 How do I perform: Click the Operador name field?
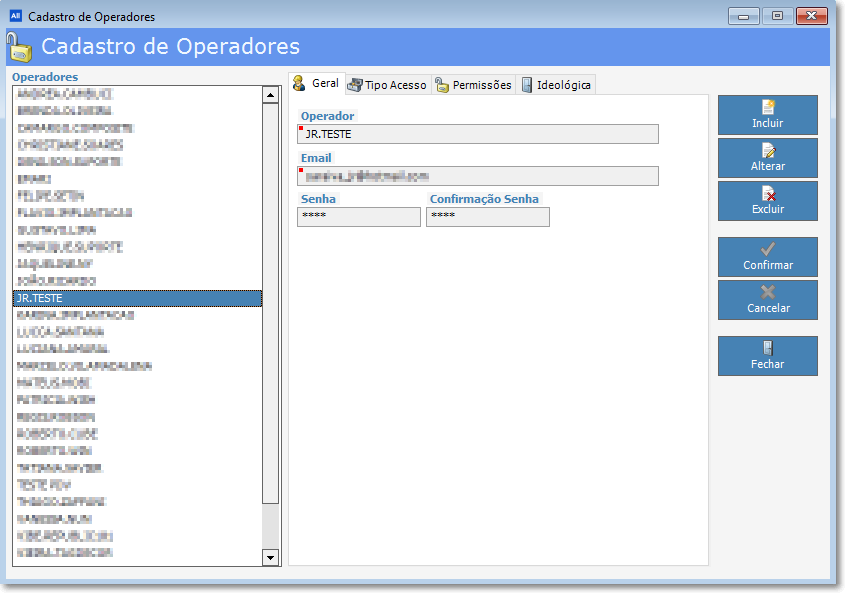point(478,134)
